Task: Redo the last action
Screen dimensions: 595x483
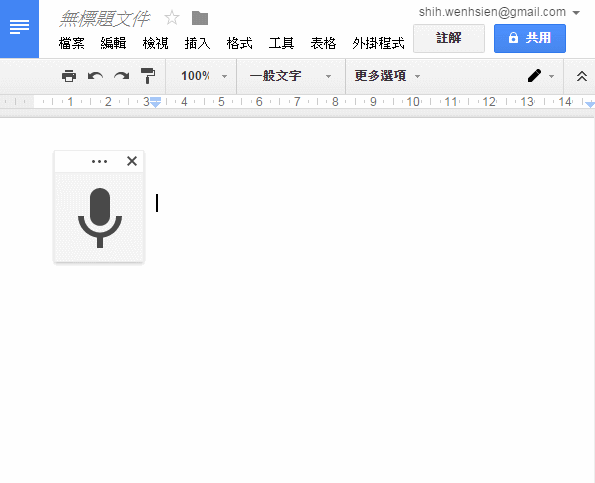Action: pyautogui.click(x=121, y=76)
